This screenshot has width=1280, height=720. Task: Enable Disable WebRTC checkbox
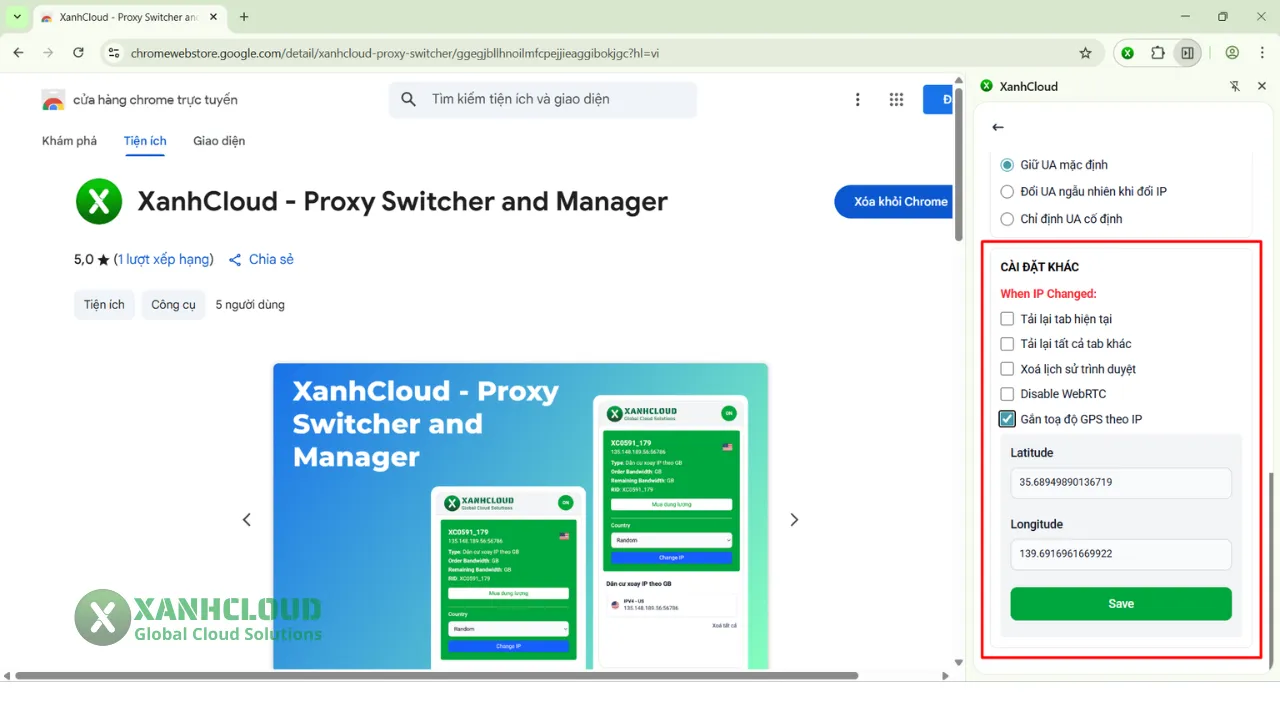click(1007, 394)
